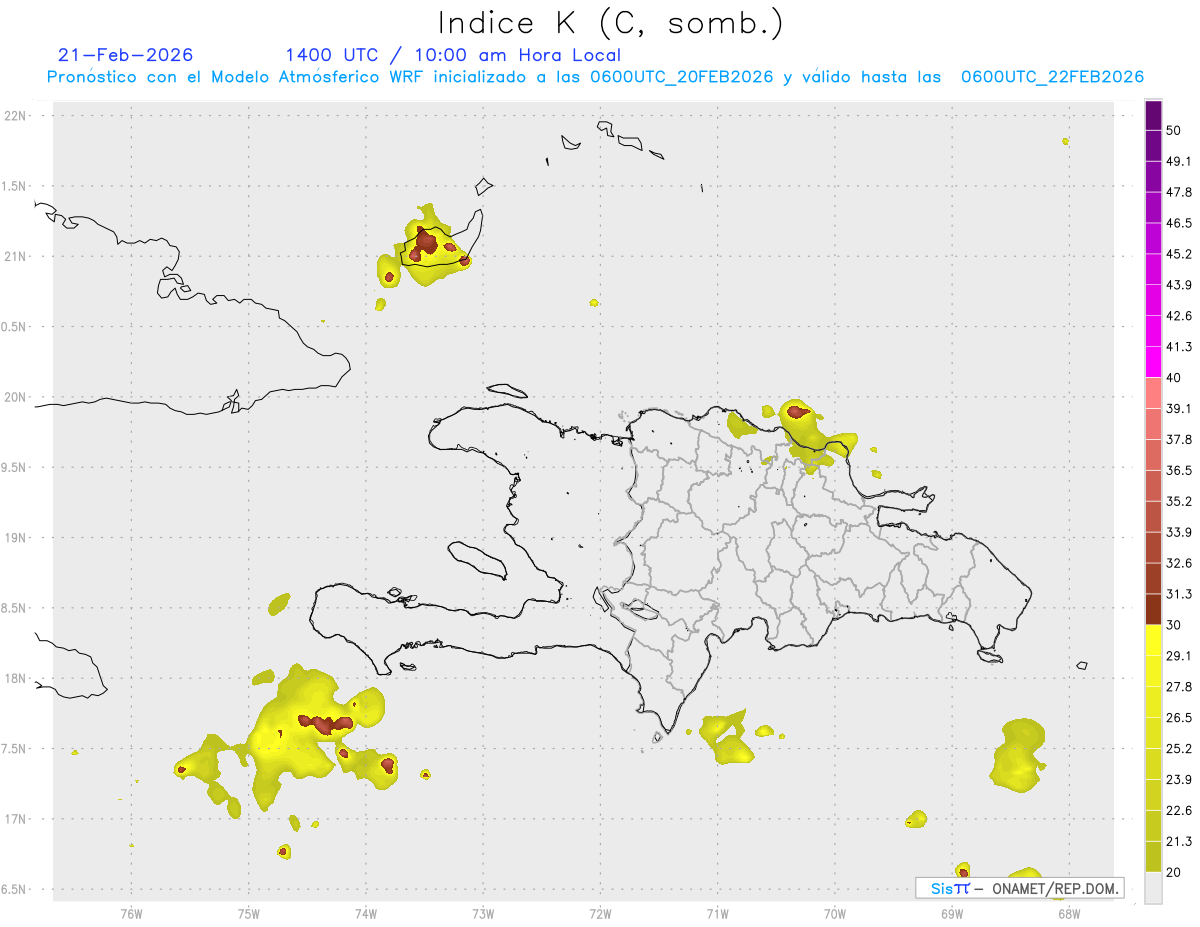Click the "ONAMET/REP.DOM." credit label
The width and height of the screenshot is (1200, 927).
pyautogui.click(x=1056, y=888)
